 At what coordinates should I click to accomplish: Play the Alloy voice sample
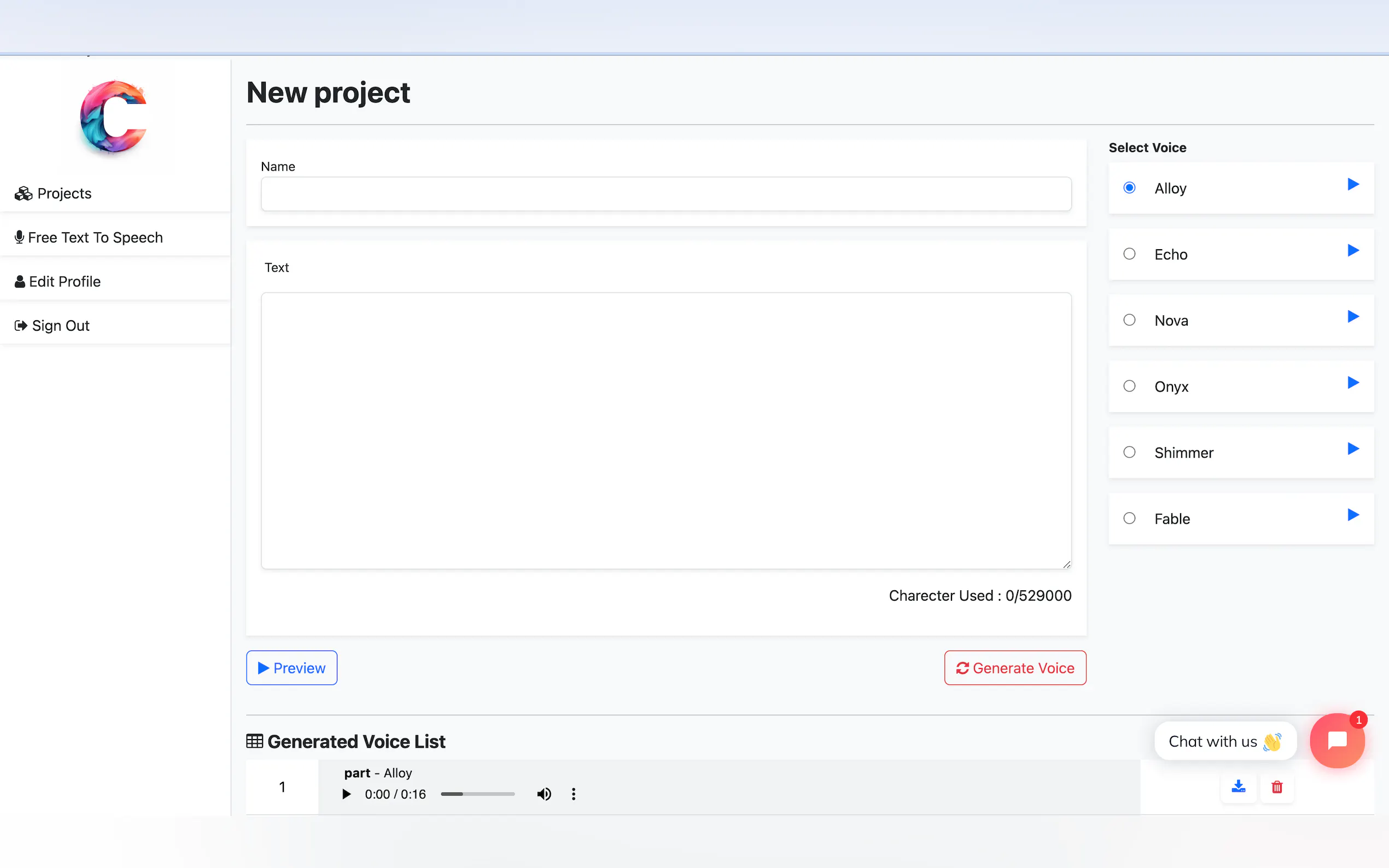1353,184
